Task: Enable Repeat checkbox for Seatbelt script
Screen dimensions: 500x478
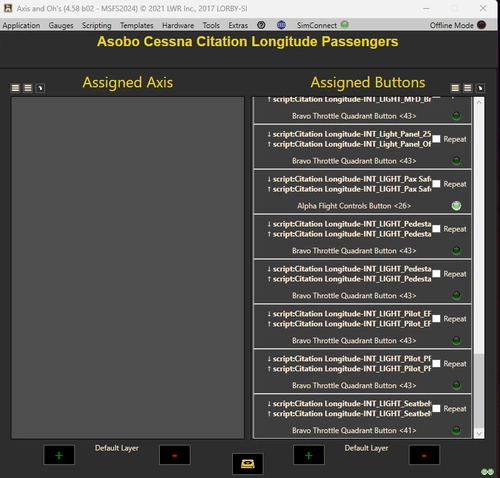Action: (x=436, y=409)
